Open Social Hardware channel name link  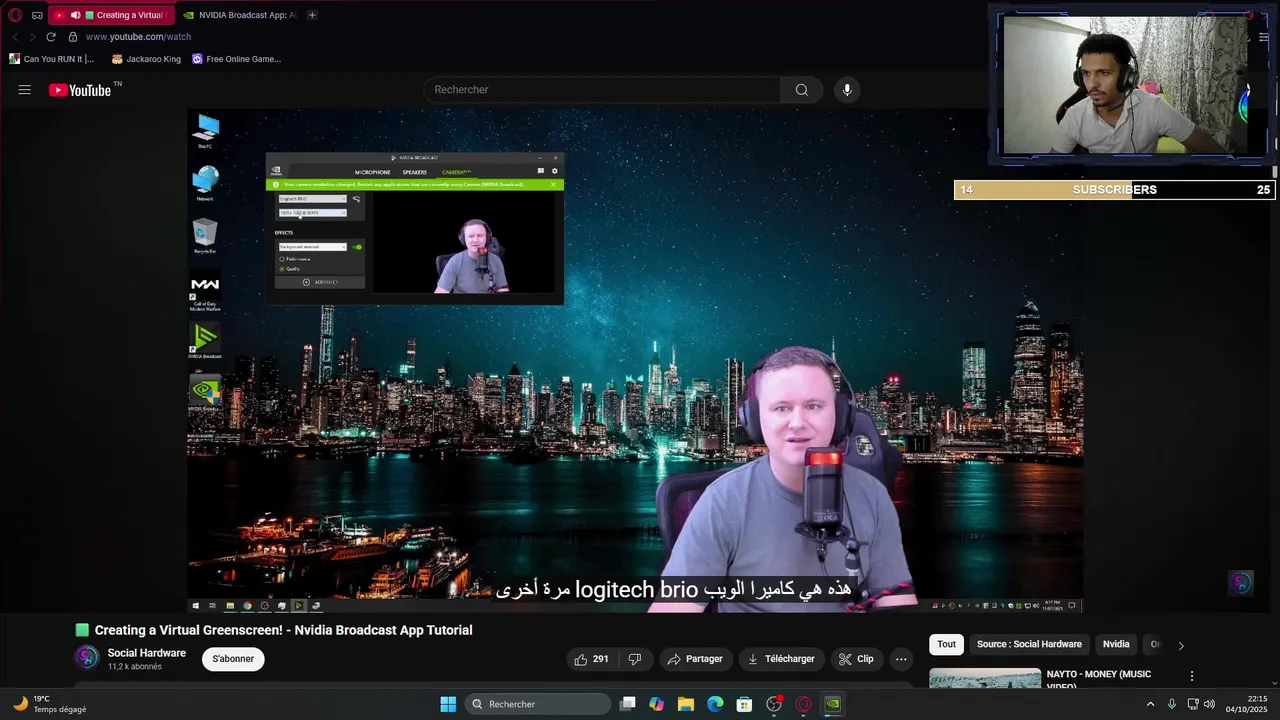(147, 653)
